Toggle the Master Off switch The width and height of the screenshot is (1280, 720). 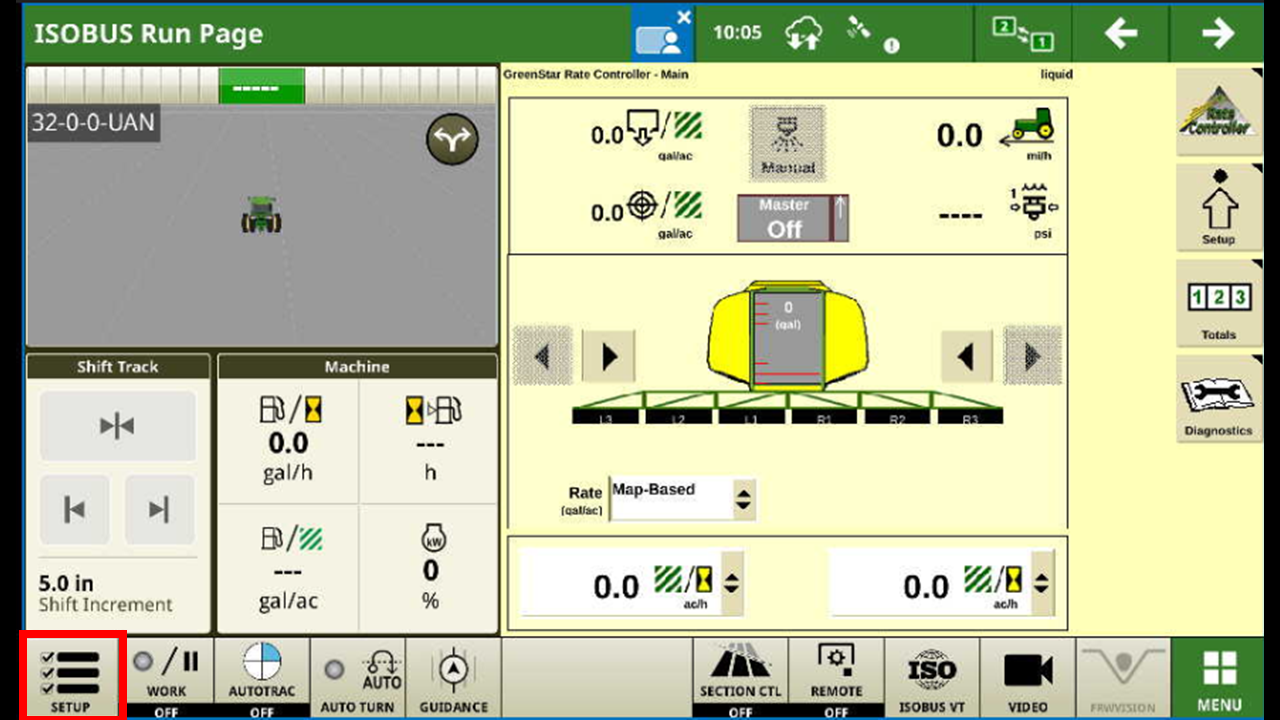tap(793, 218)
